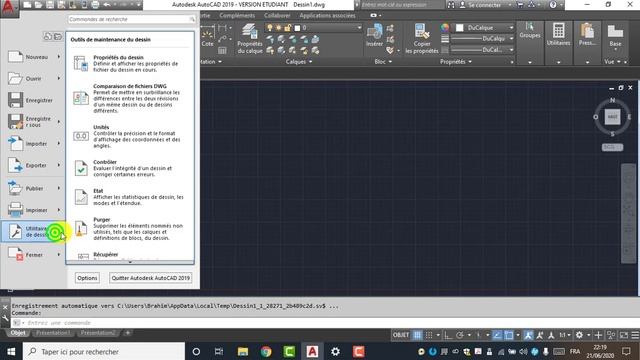Viewport: 640px width, 360px height.
Task: Toggle layer on/off lightbulb in layer dropdown
Action: coord(270,28)
